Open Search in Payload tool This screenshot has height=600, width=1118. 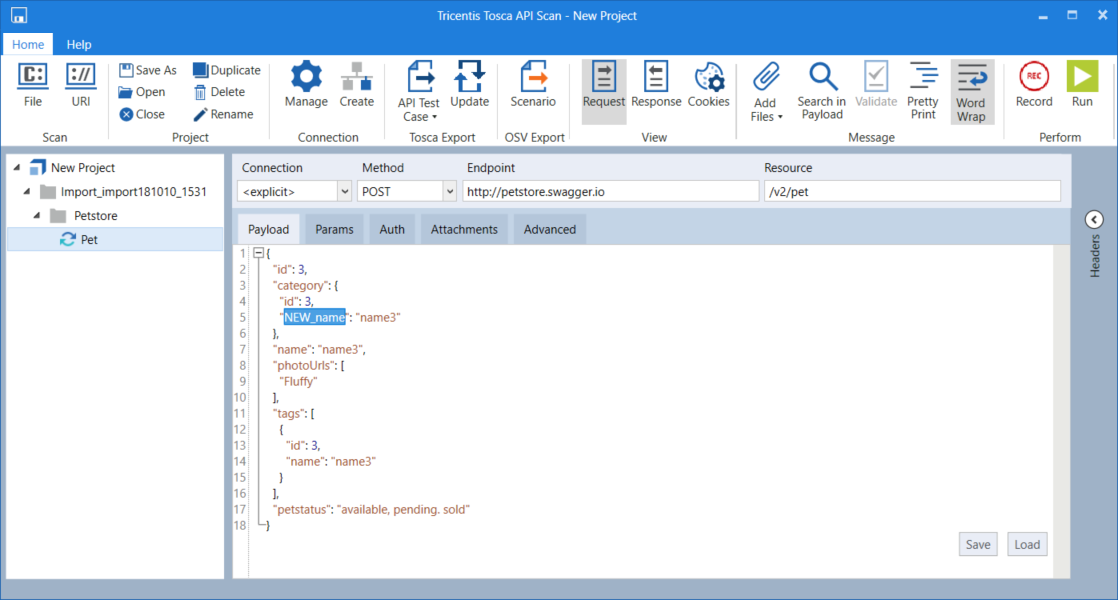[821, 90]
